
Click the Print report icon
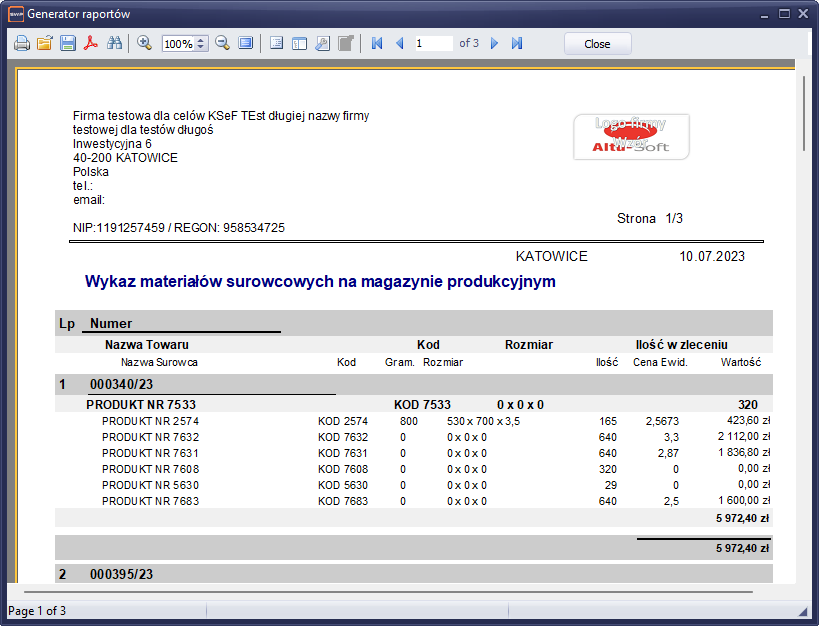coord(21,44)
